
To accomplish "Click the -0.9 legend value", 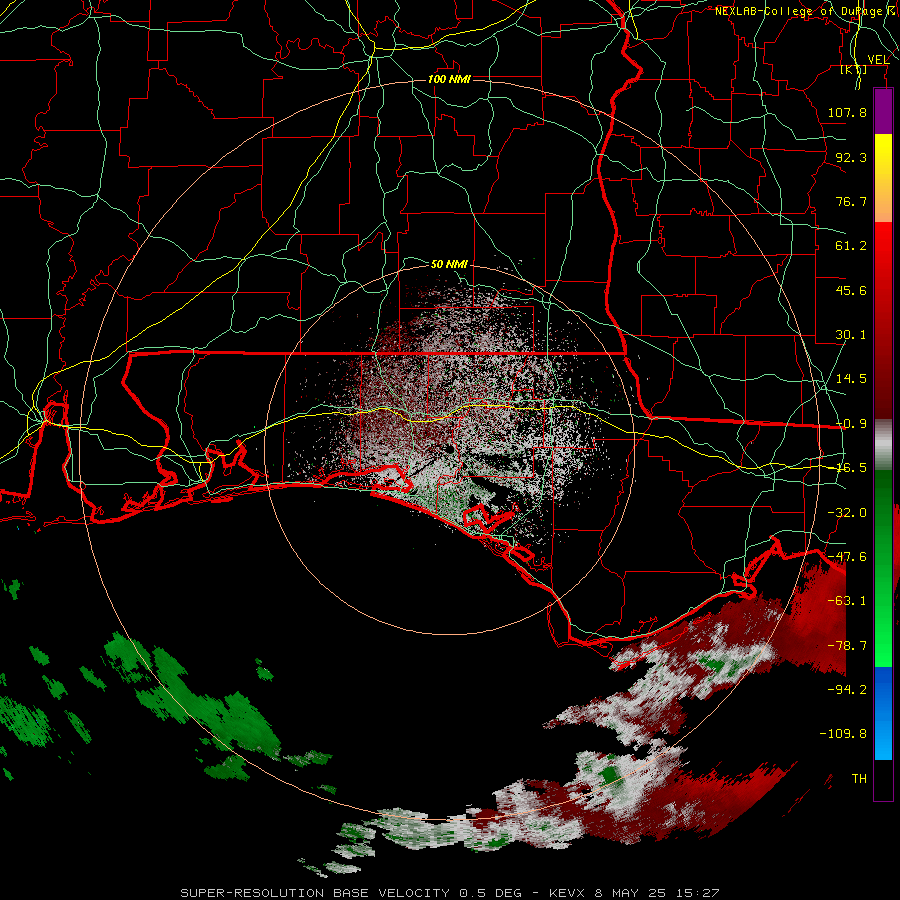I will (x=851, y=424).
